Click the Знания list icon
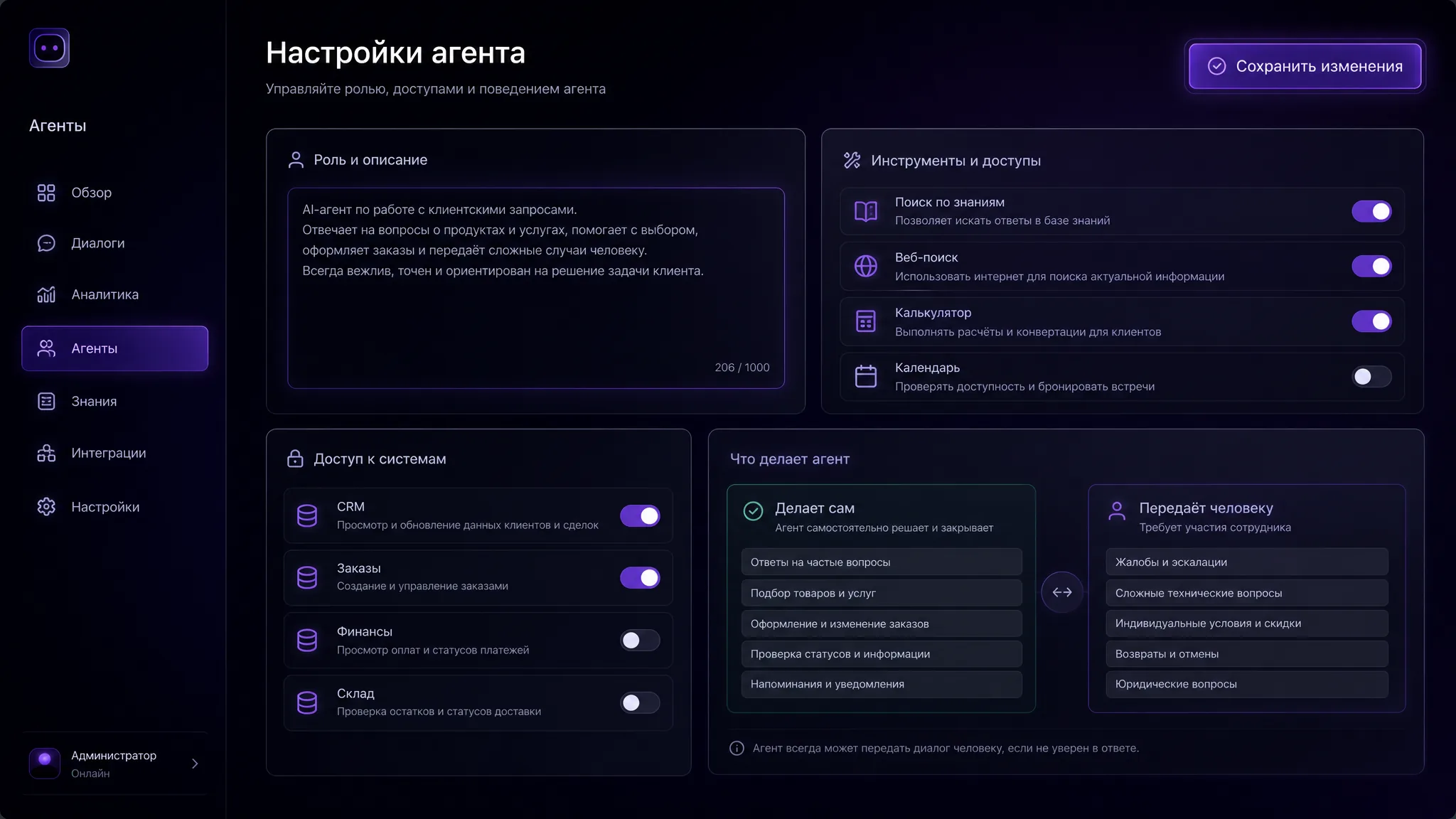Image resolution: width=1456 pixels, height=819 pixels. (46, 402)
